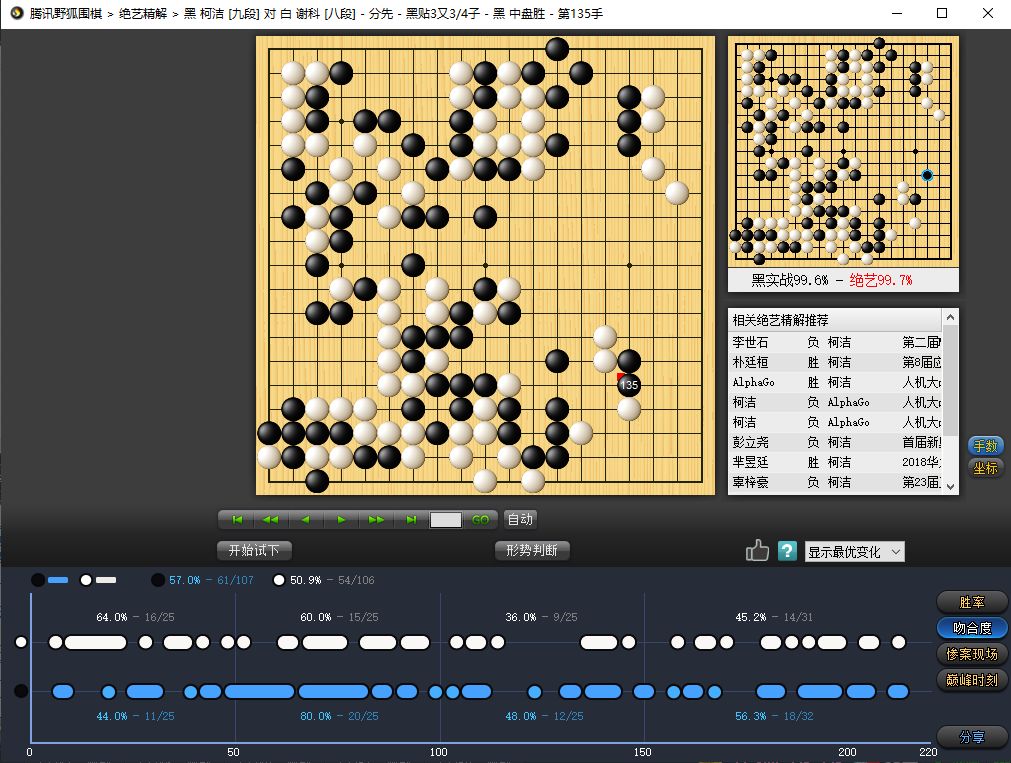The height and width of the screenshot is (763, 1011).
Task: Click the move number input field
Action: (446, 520)
